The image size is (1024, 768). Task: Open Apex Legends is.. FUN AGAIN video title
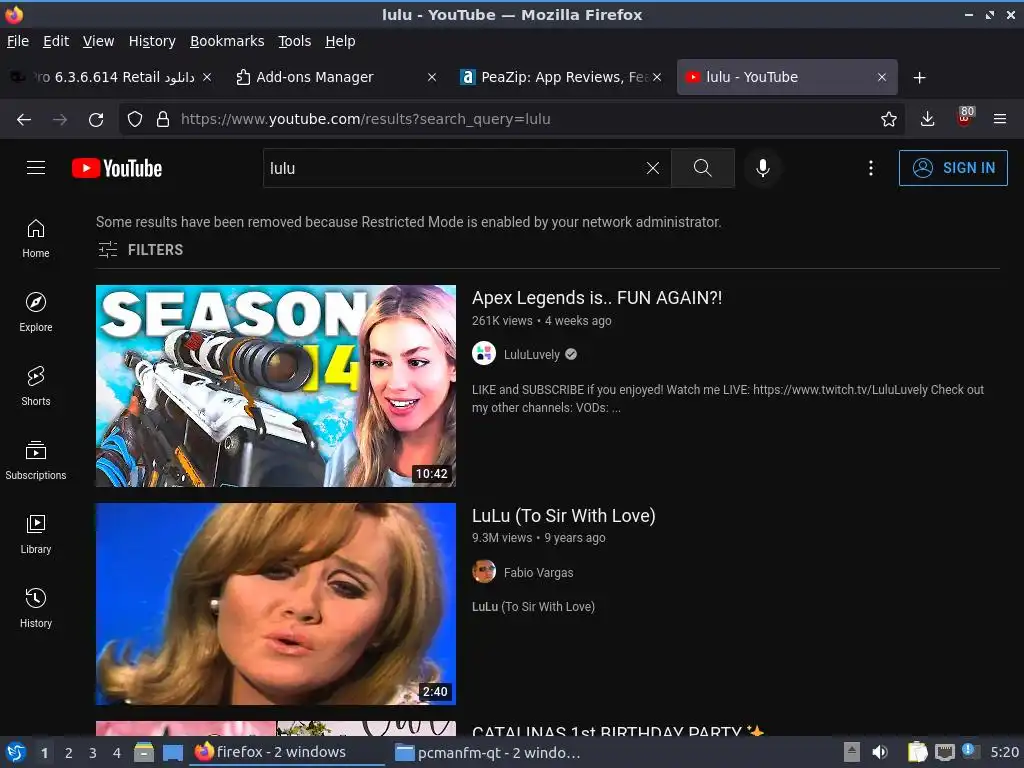(597, 298)
